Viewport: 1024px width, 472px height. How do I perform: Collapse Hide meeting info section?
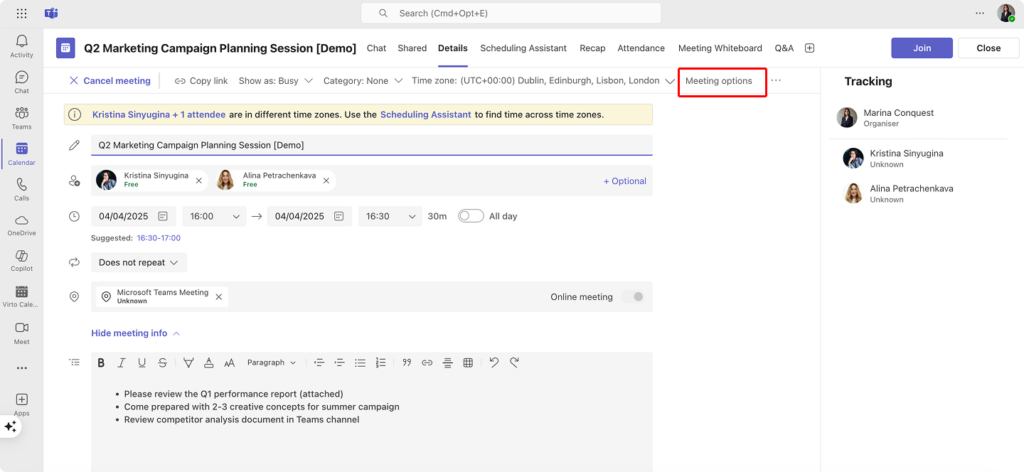pyautogui.click(x=135, y=333)
